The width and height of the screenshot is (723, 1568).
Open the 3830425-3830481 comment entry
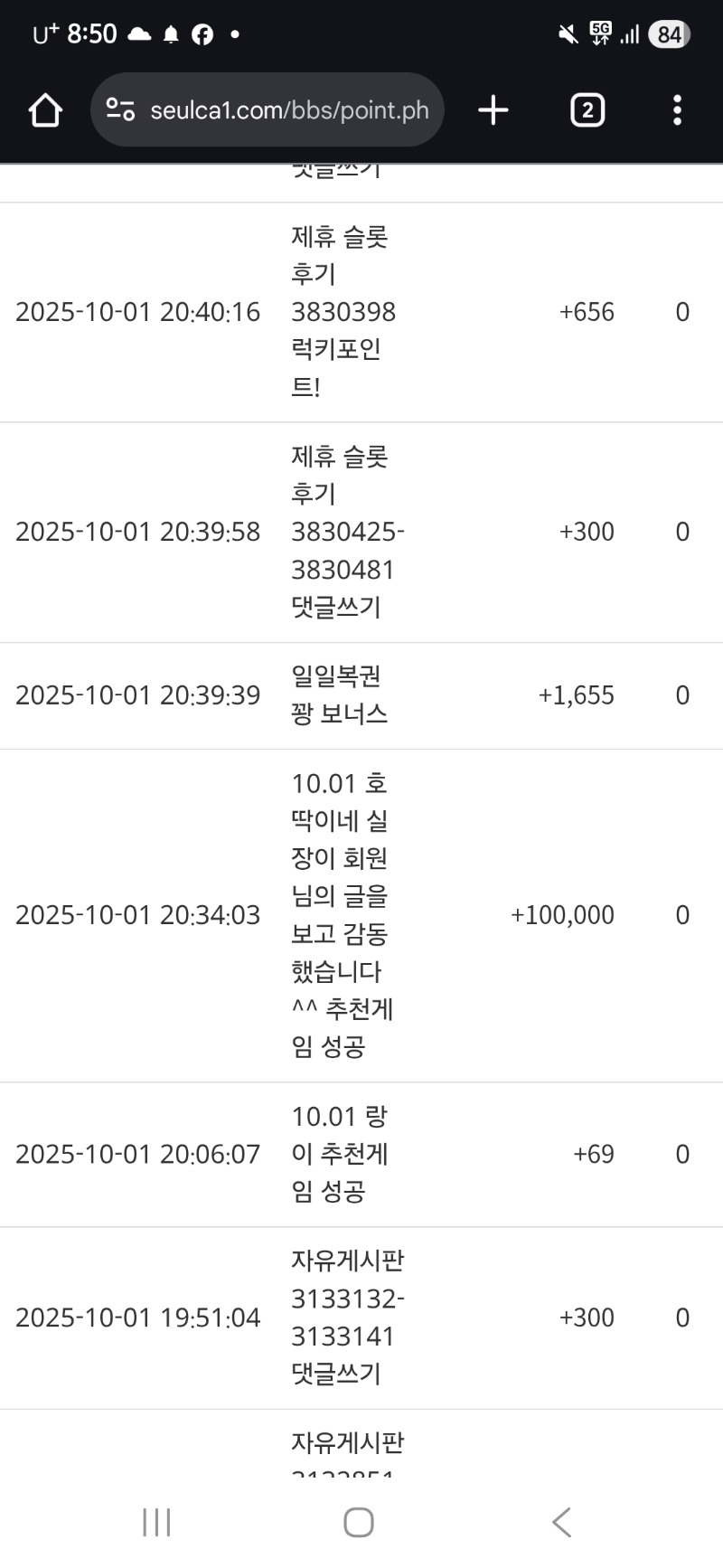[x=347, y=532]
